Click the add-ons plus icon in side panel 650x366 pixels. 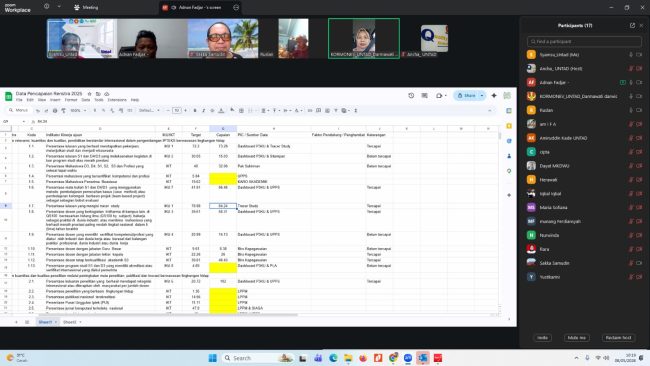509,195
